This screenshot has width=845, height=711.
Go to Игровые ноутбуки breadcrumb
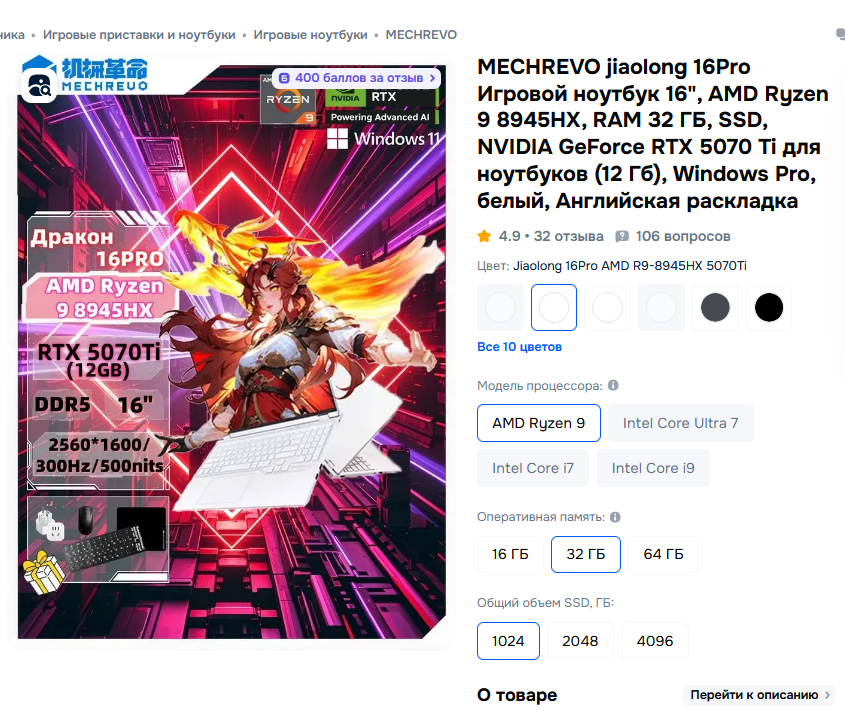click(x=310, y=35)
